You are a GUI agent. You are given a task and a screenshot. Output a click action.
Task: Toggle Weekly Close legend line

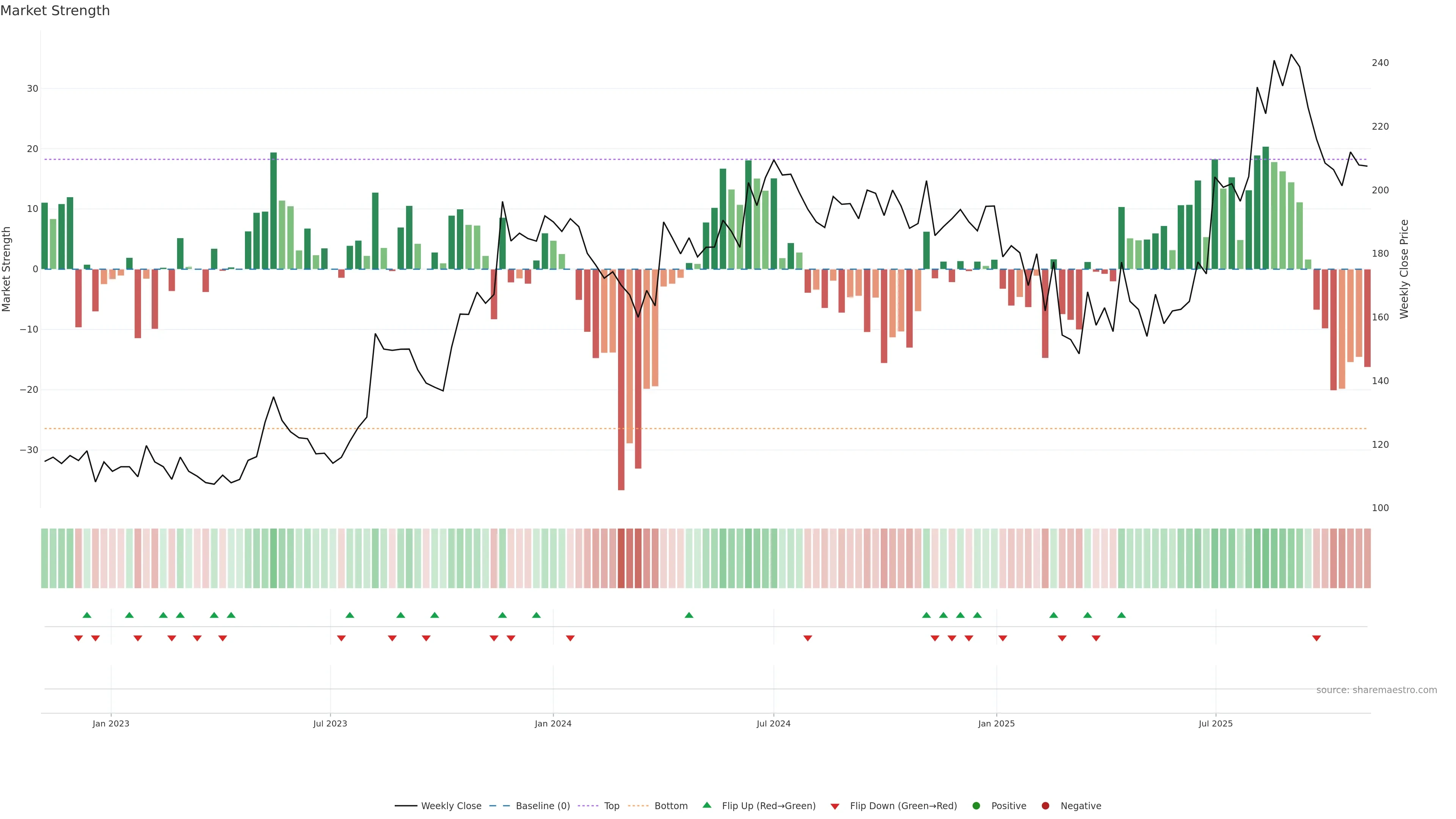[450, 806]
